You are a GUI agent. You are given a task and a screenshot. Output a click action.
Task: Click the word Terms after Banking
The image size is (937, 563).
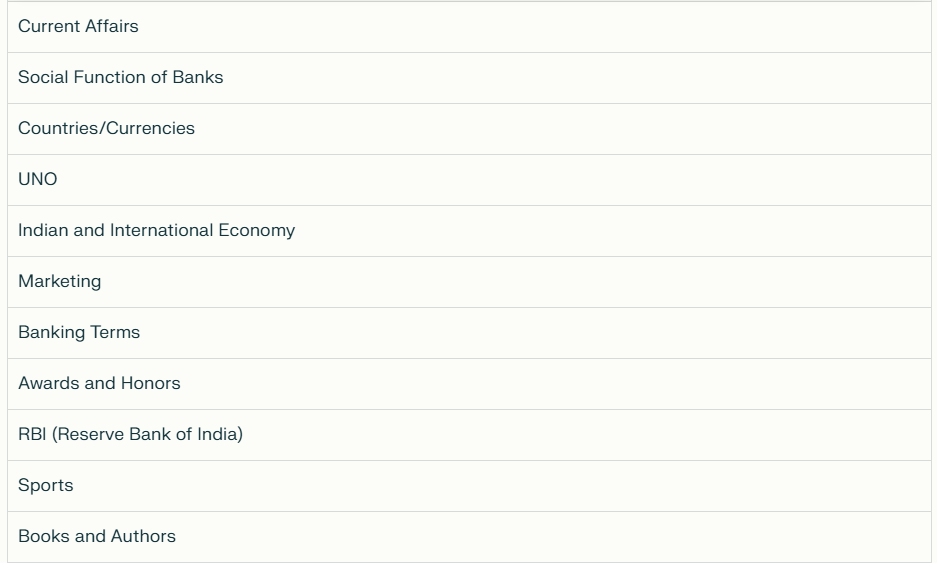(115, 332)
